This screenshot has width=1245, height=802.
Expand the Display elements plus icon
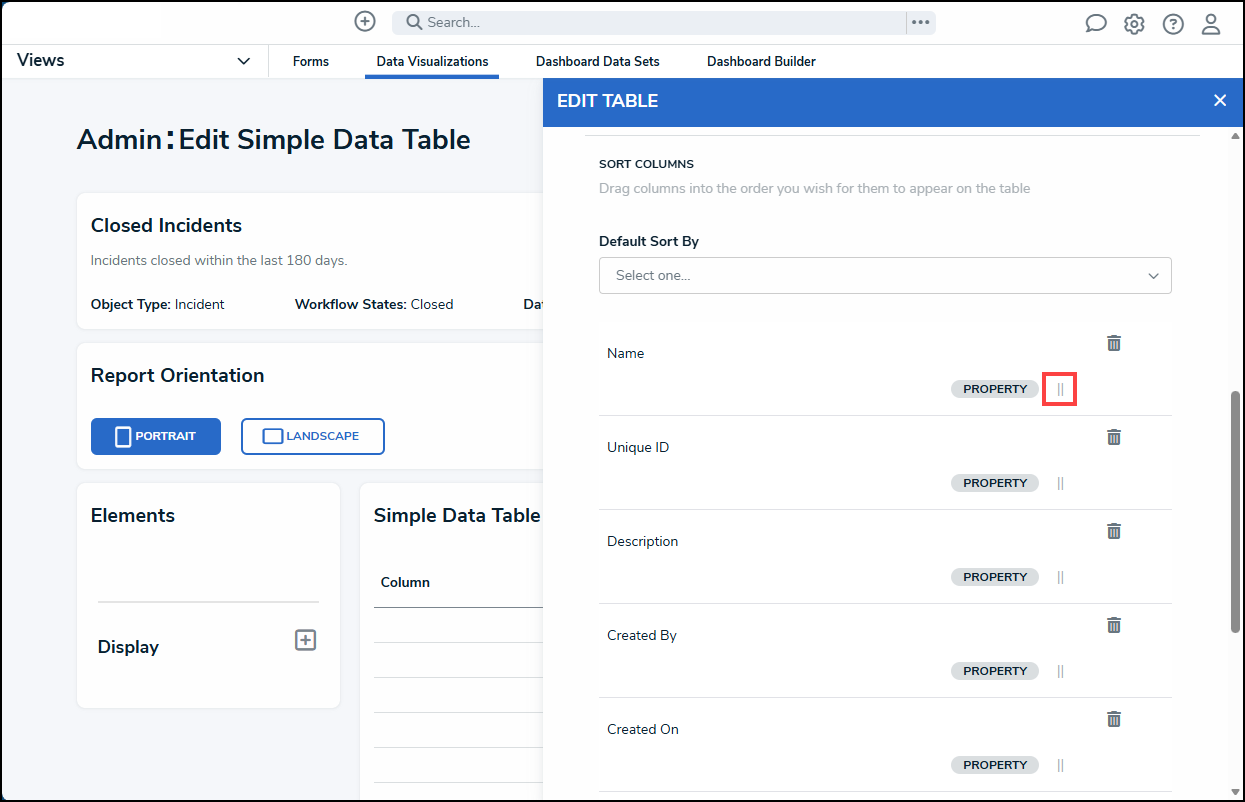pos(306,640)
